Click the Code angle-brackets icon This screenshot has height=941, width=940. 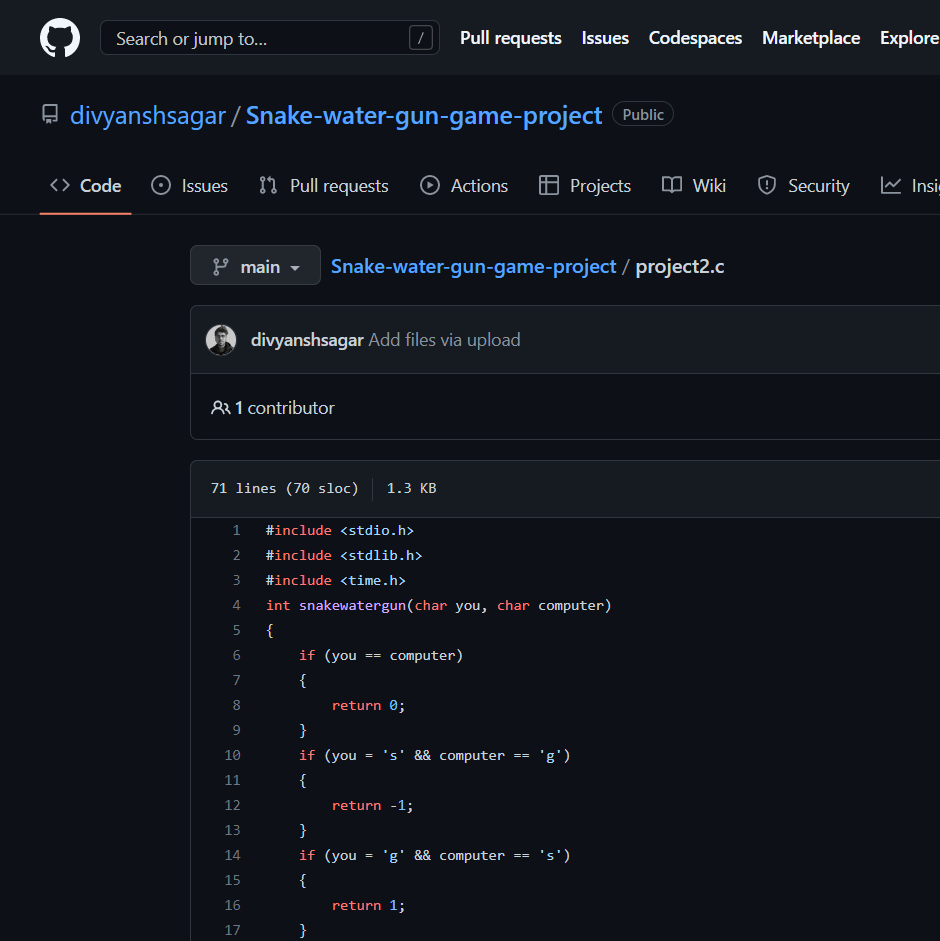click(60, 185)
